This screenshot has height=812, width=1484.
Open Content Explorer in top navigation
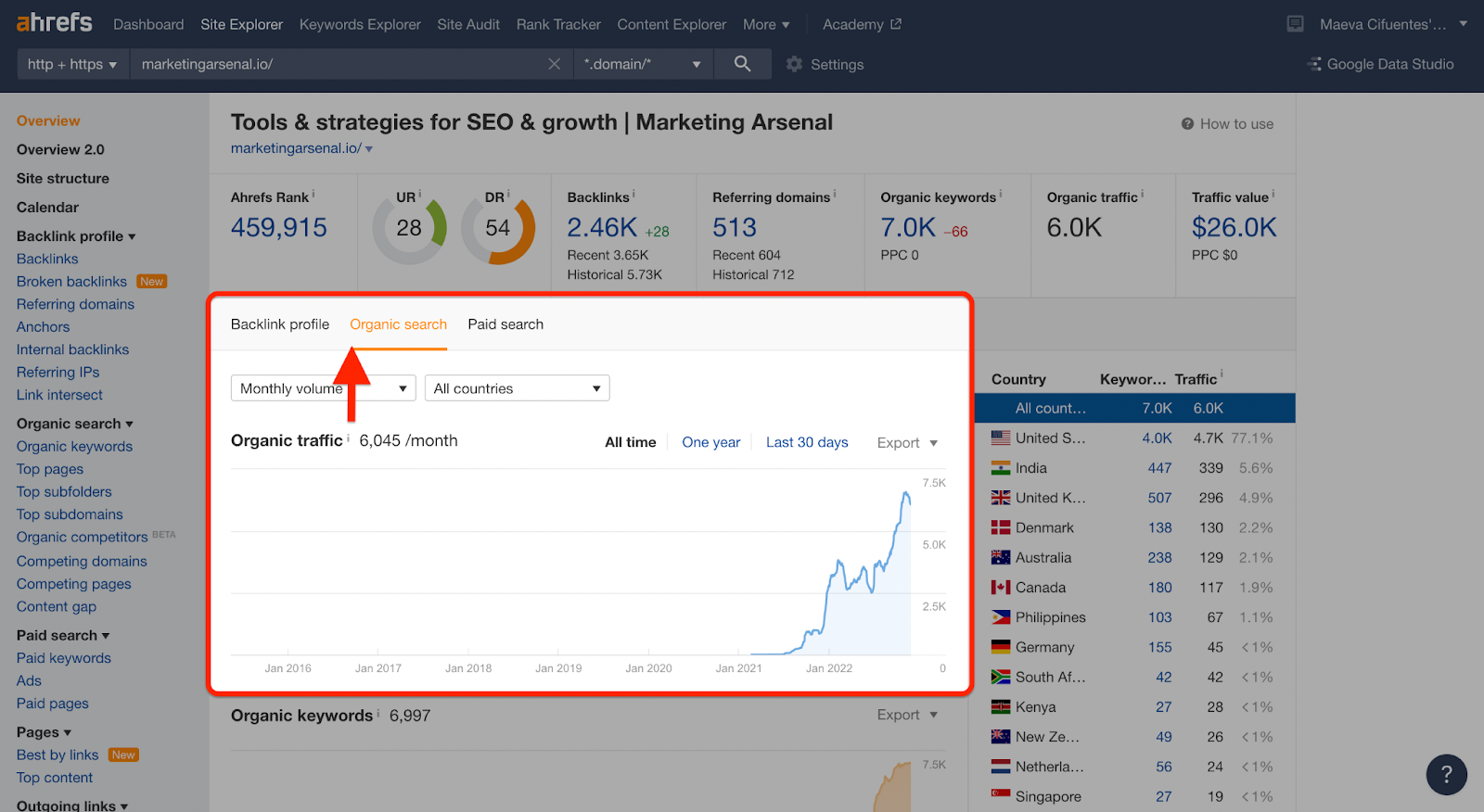point(672,24)
